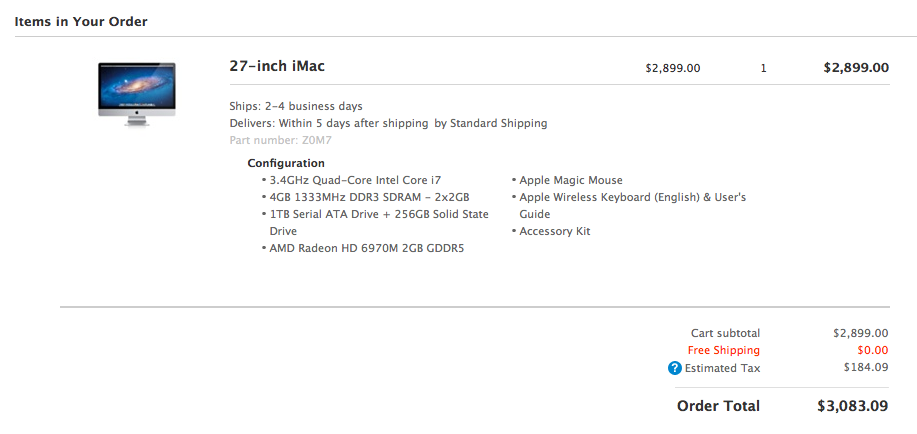Select the Order Total amount $3,083.09

tap(853, 405)
